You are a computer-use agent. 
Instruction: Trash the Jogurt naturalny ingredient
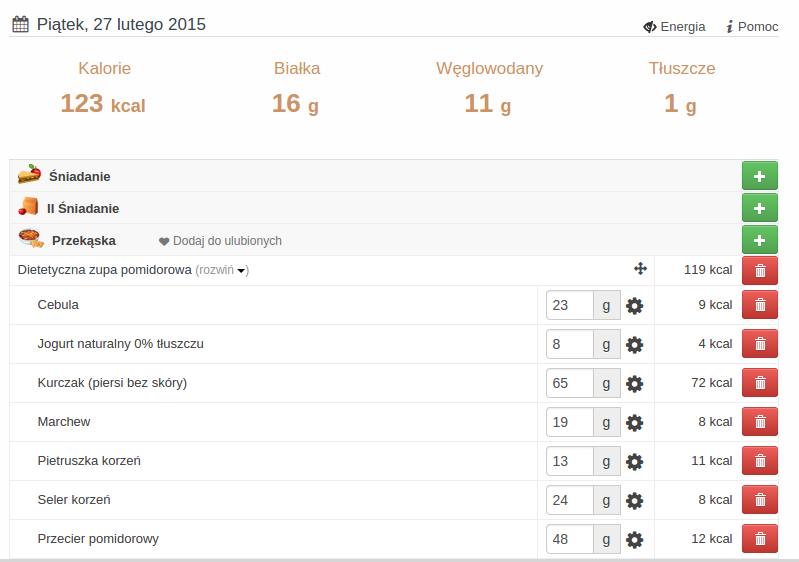(759, 344)
